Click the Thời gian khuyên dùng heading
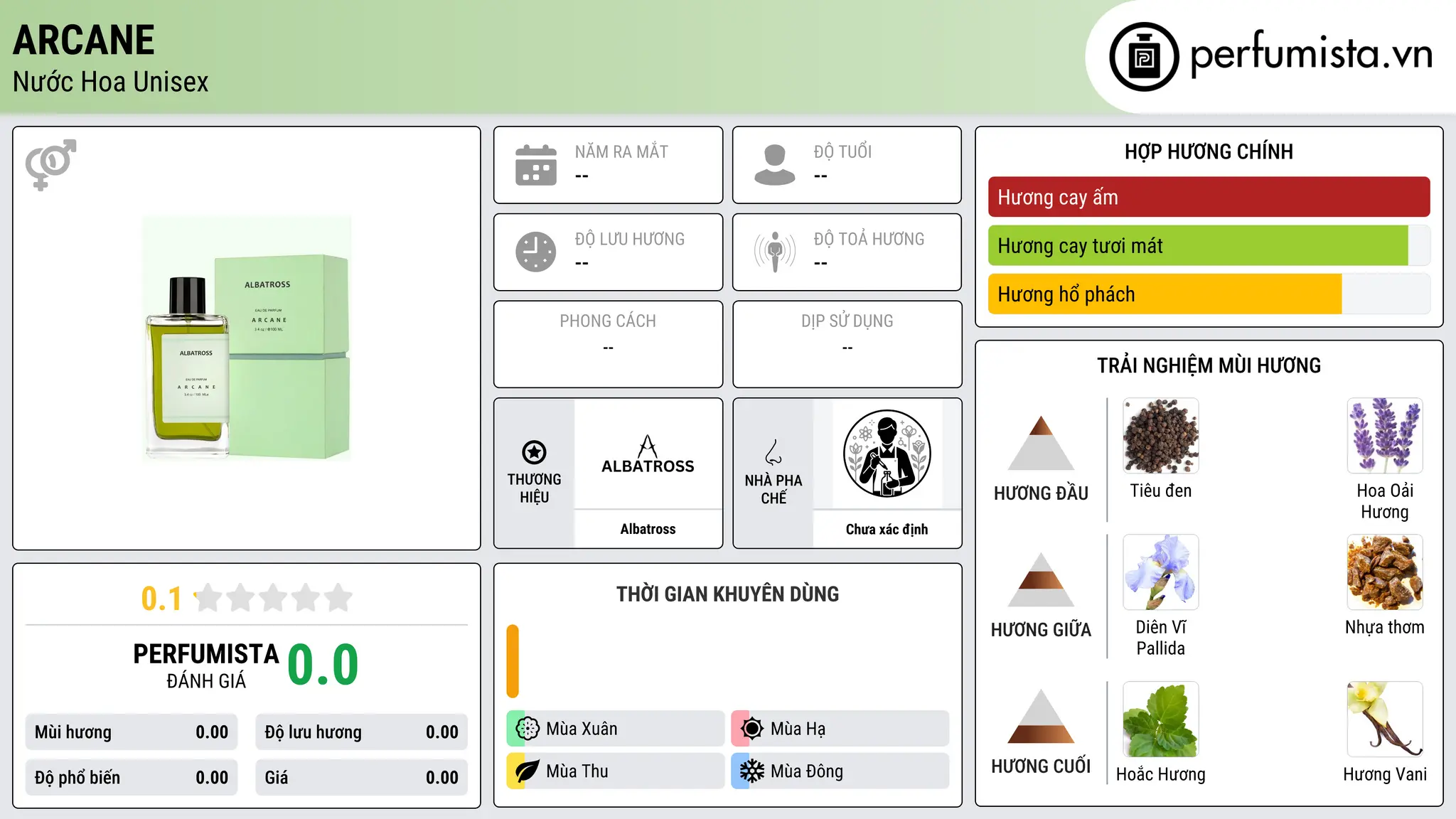This screenshot has width=1456, height=819. tap(727, 594)
